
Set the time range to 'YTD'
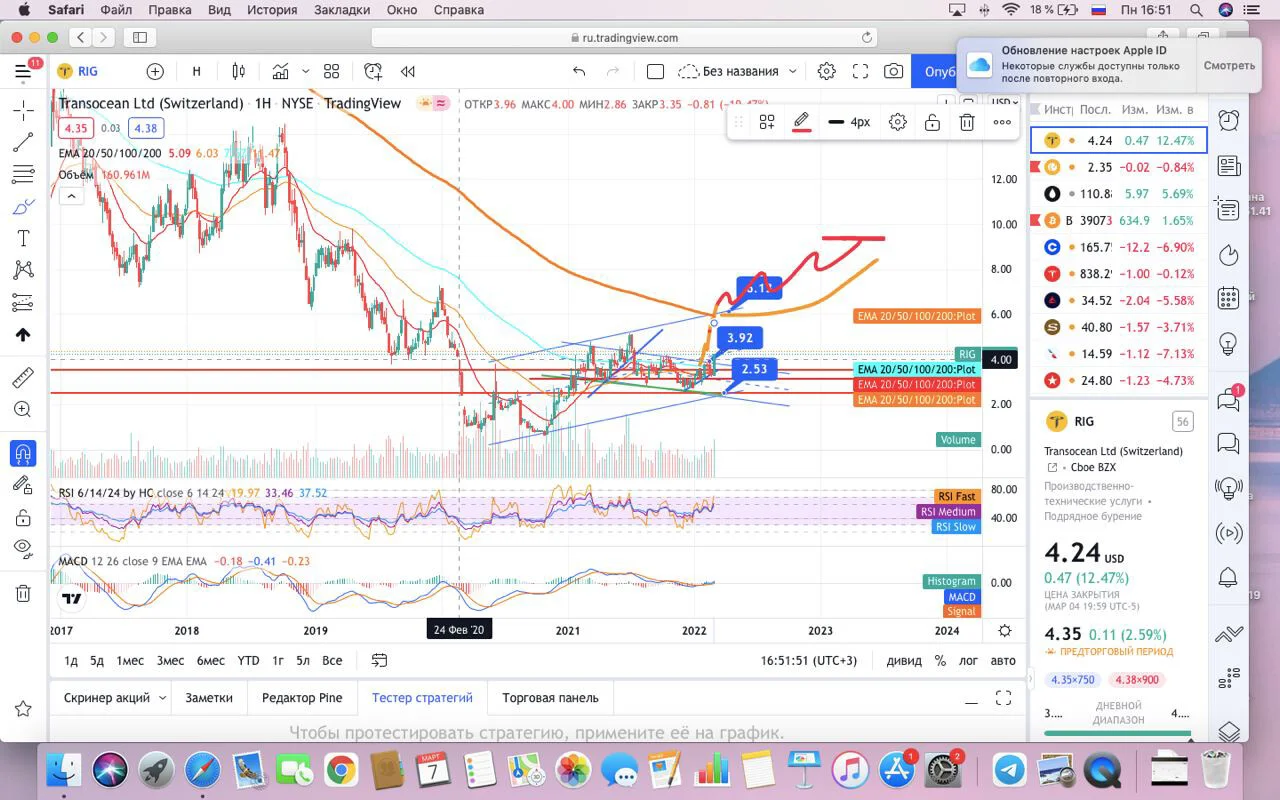coord(248,660)
